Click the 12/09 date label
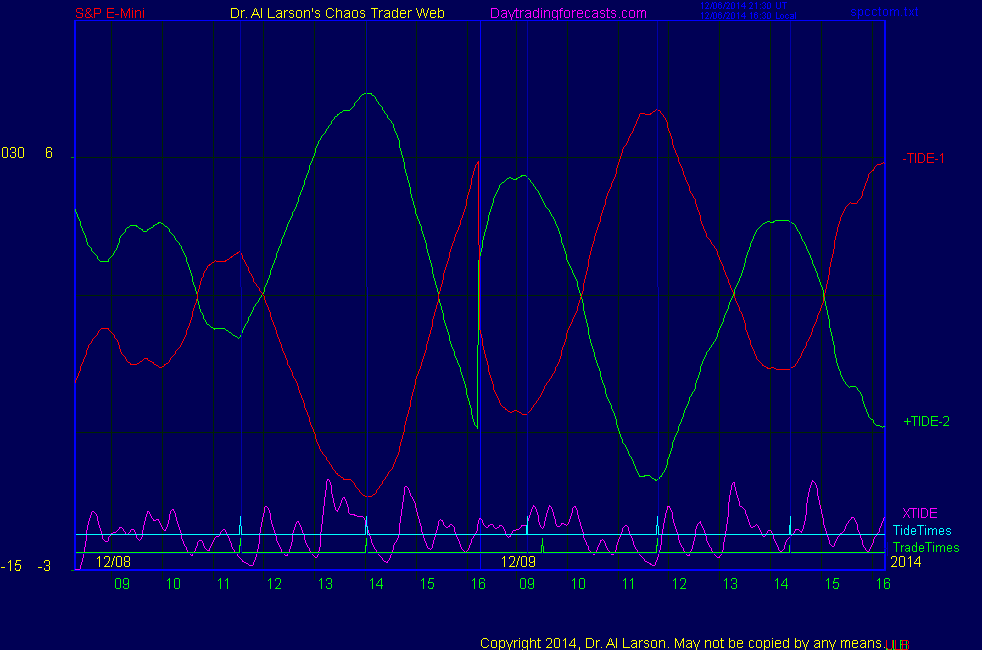 [x=519, y=562]
